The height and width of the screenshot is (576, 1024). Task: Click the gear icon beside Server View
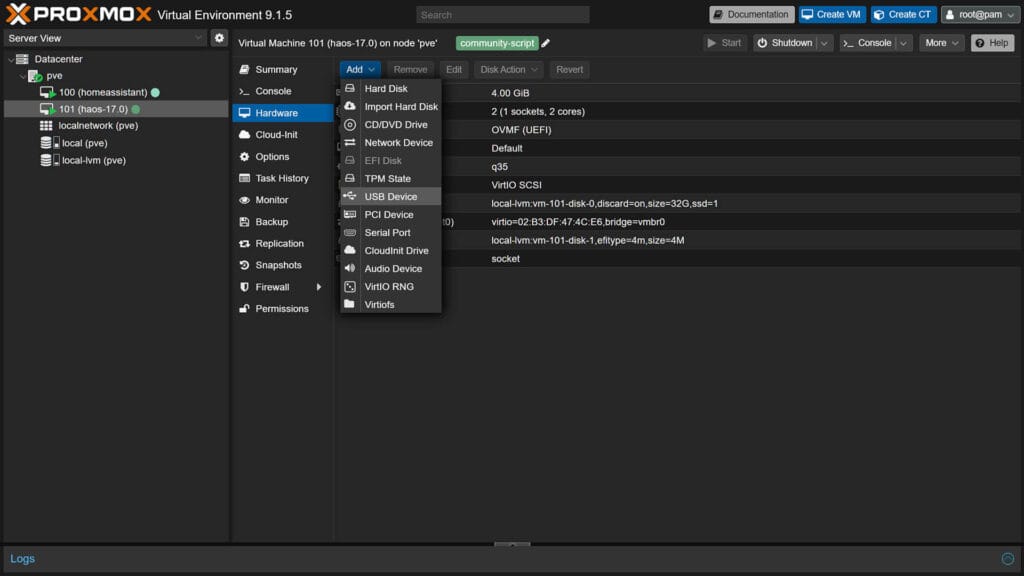coord(220,37)
